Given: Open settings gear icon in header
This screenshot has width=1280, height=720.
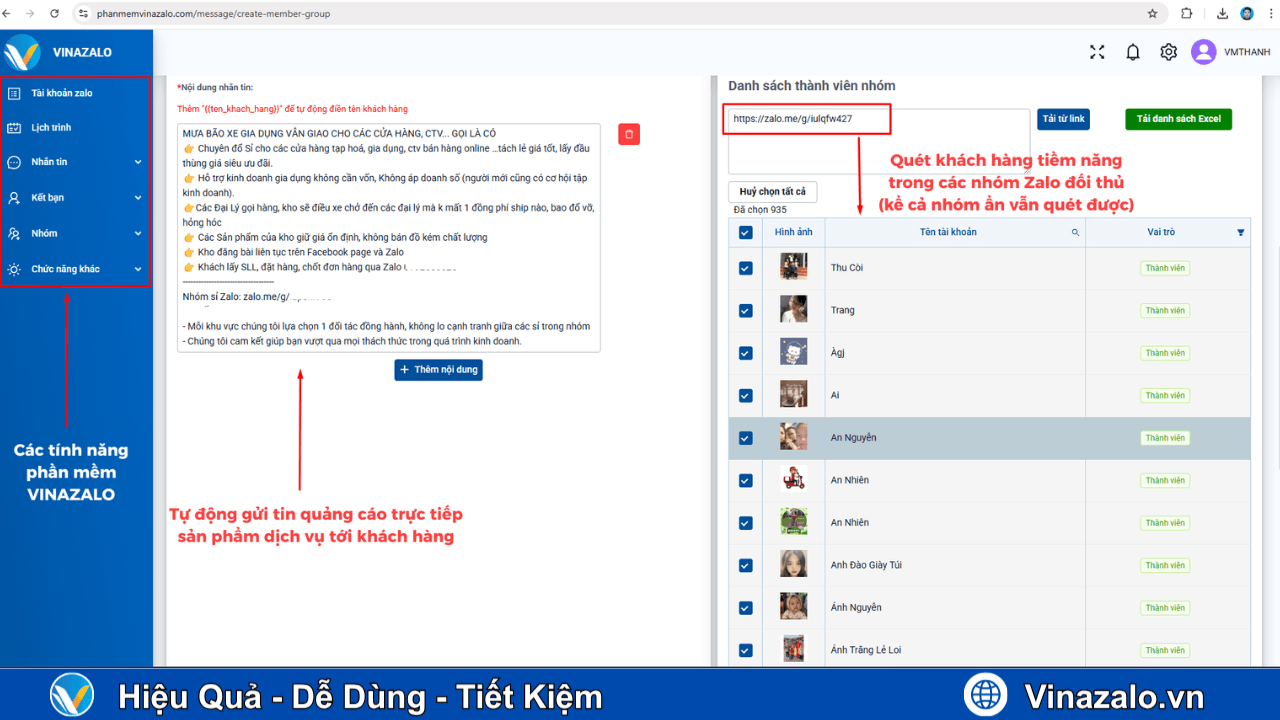Looking at the screenshot, I should pyautogui.click(x=1168, y=53).
